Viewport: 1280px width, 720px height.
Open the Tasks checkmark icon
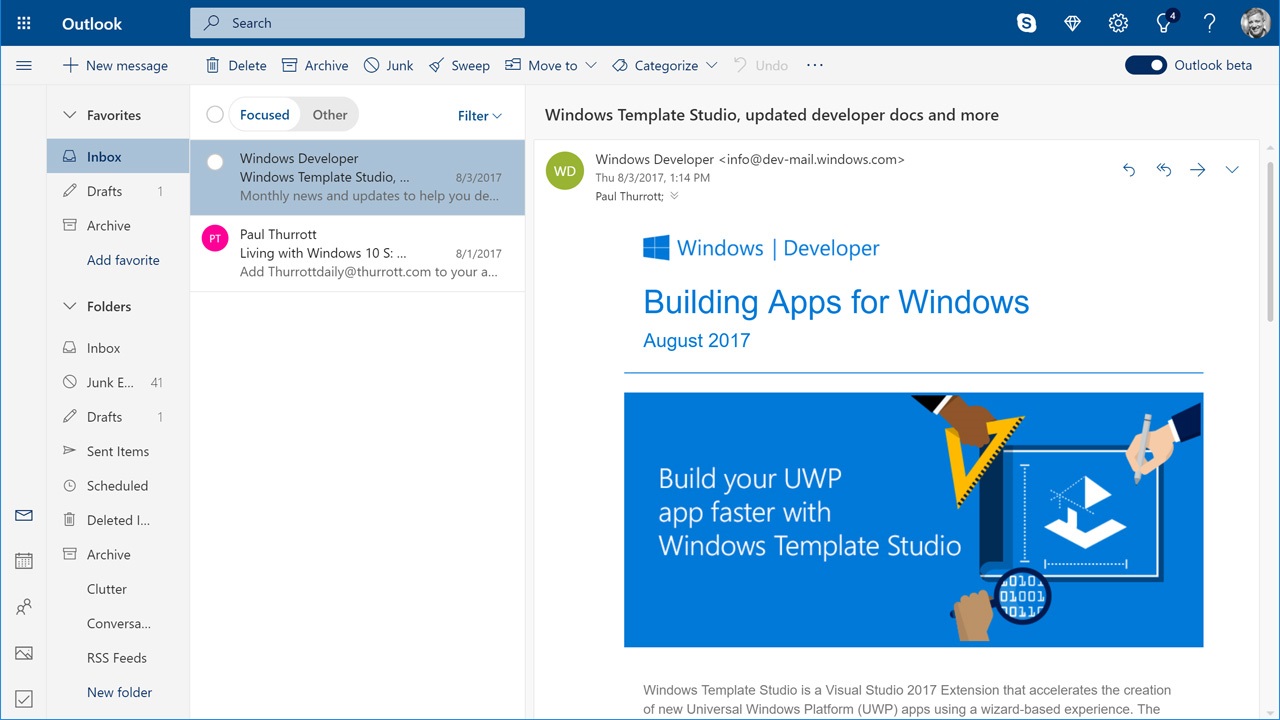(24, 699)
